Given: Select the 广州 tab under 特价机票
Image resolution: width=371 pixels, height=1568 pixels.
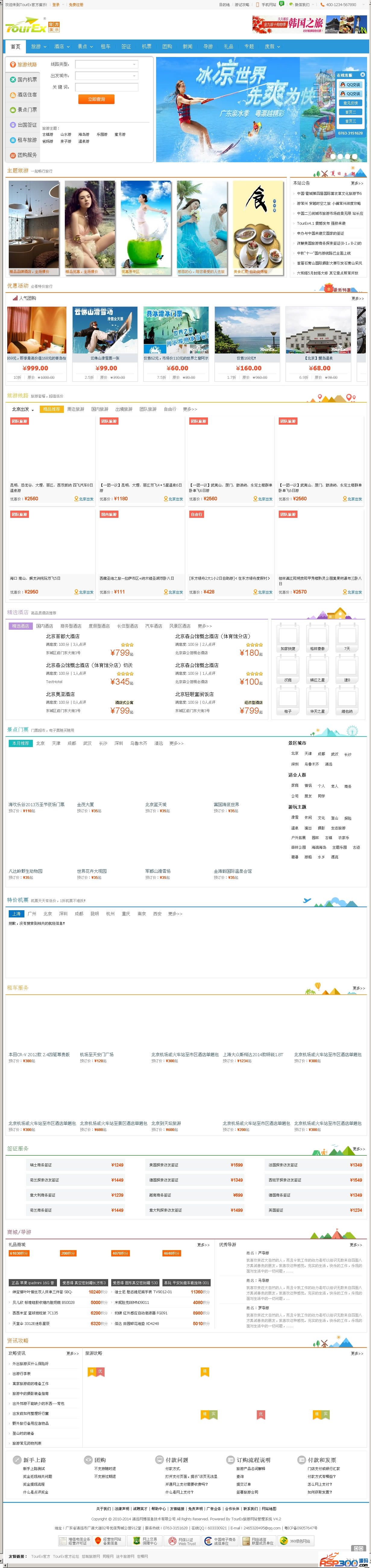Looking at the screenshot, I should pos(32,914).
